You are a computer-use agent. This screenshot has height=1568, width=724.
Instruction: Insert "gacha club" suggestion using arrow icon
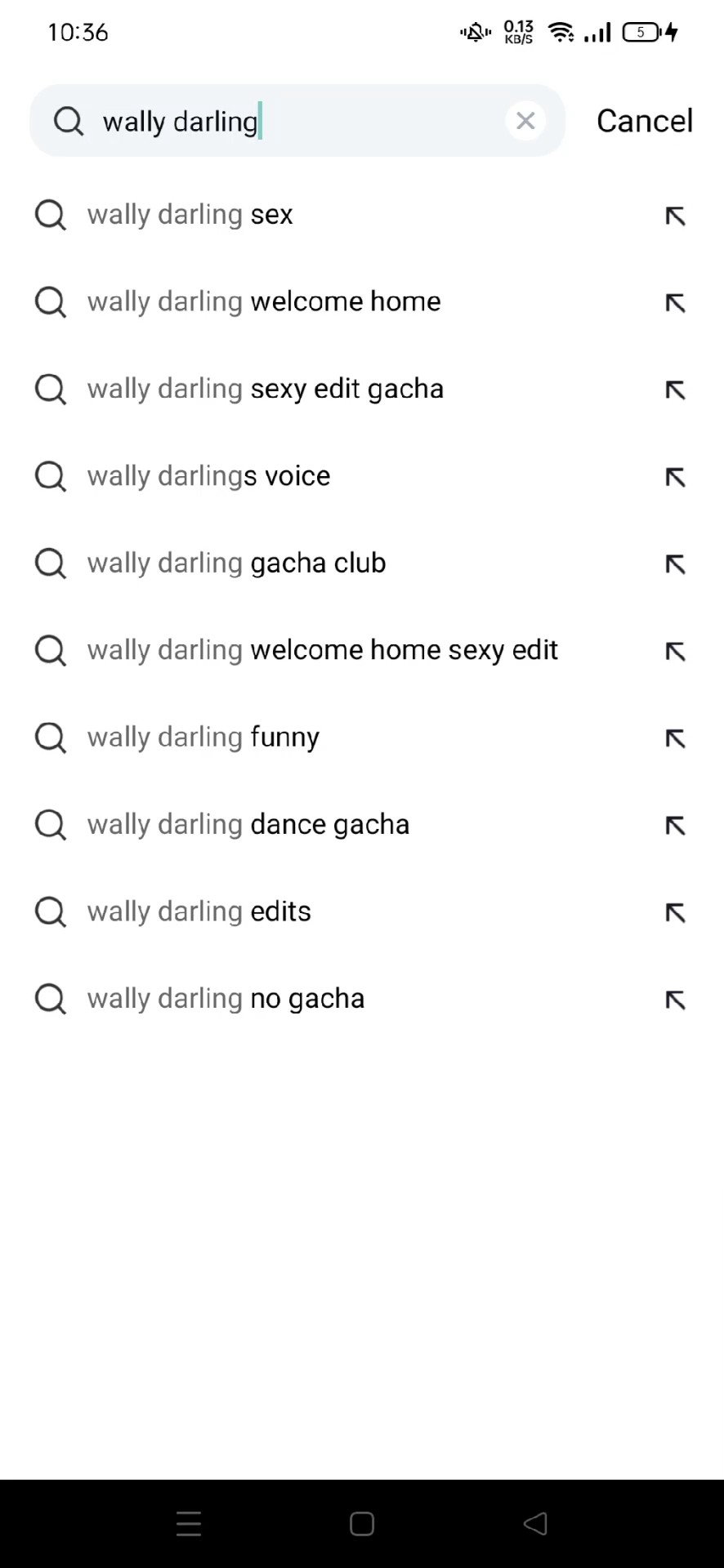pos(675,564)
